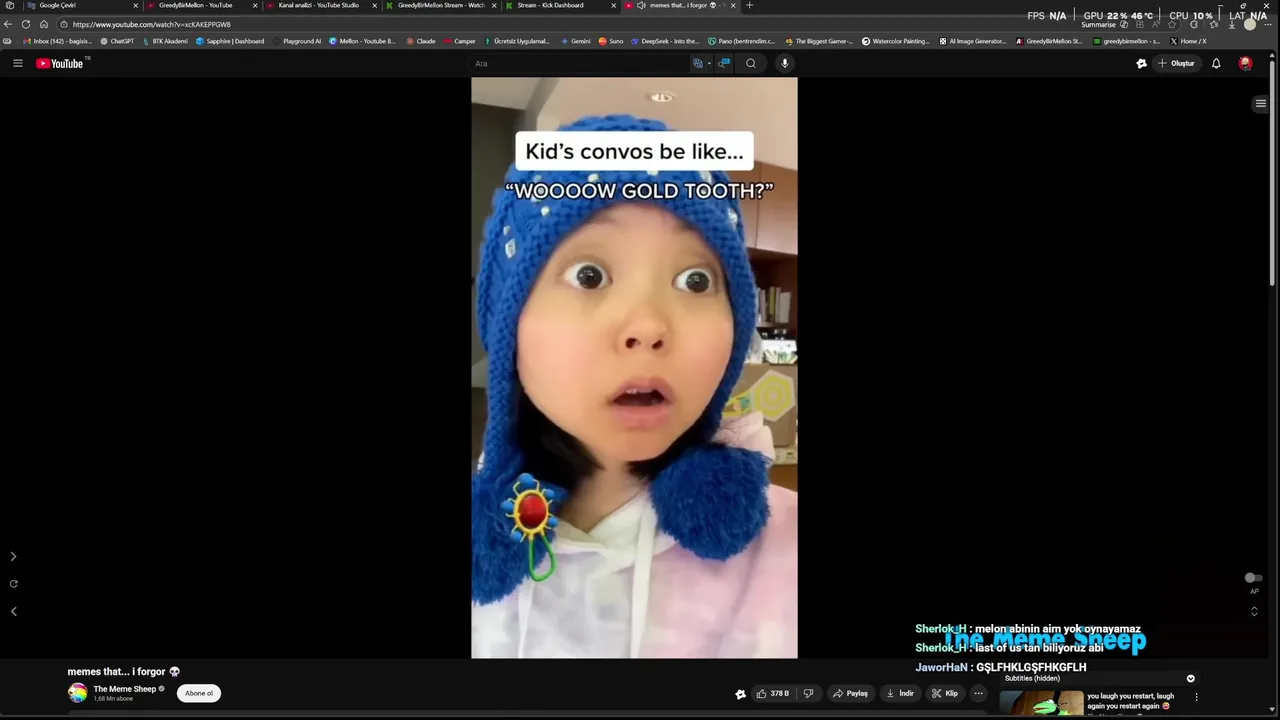Switch to Stream - Kick Dashboard tab

560,5
